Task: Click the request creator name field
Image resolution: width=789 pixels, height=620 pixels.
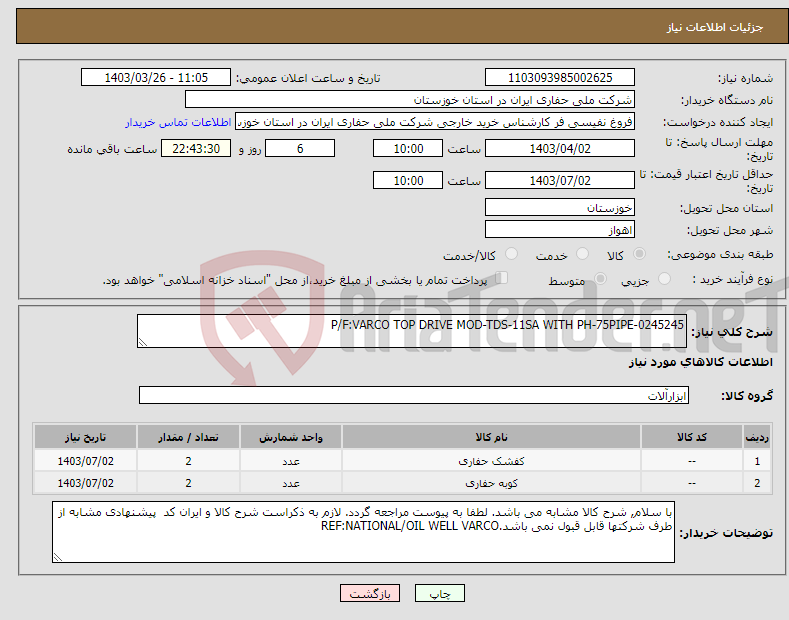Action: tap(435, 122)
